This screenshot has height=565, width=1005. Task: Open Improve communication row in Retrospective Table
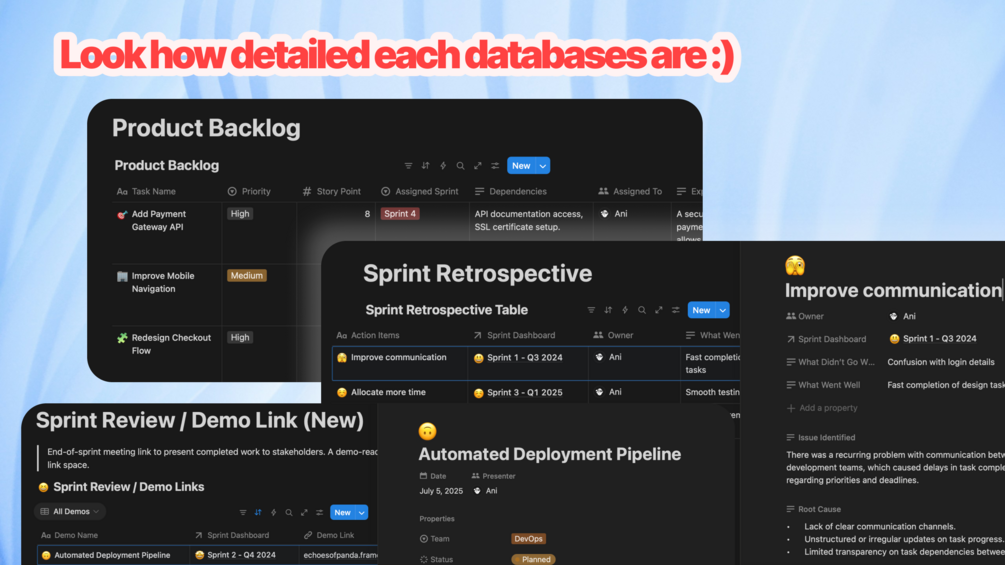[399, 357]
